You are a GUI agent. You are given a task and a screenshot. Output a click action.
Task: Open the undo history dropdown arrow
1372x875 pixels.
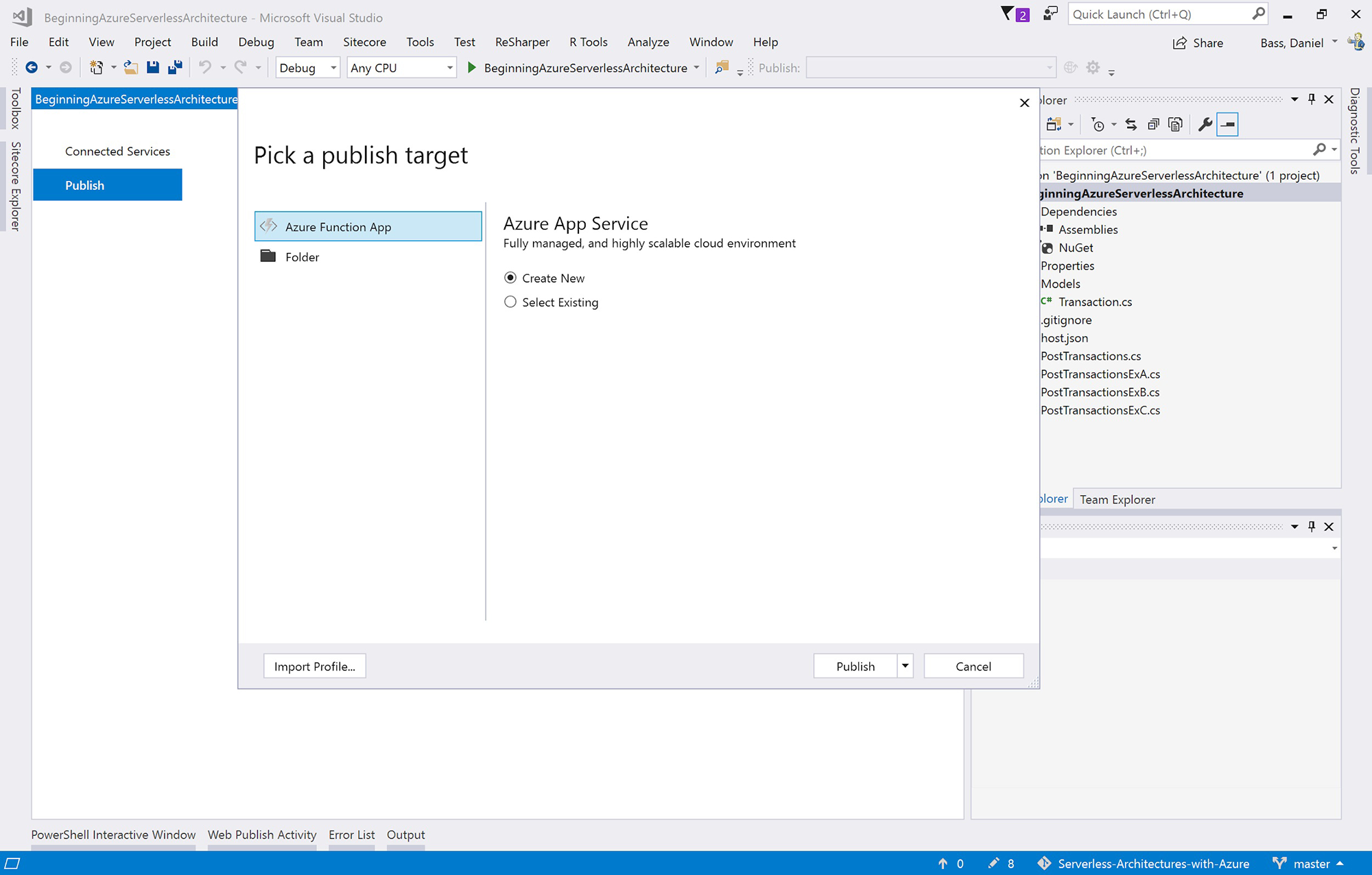tap(222, 67)
